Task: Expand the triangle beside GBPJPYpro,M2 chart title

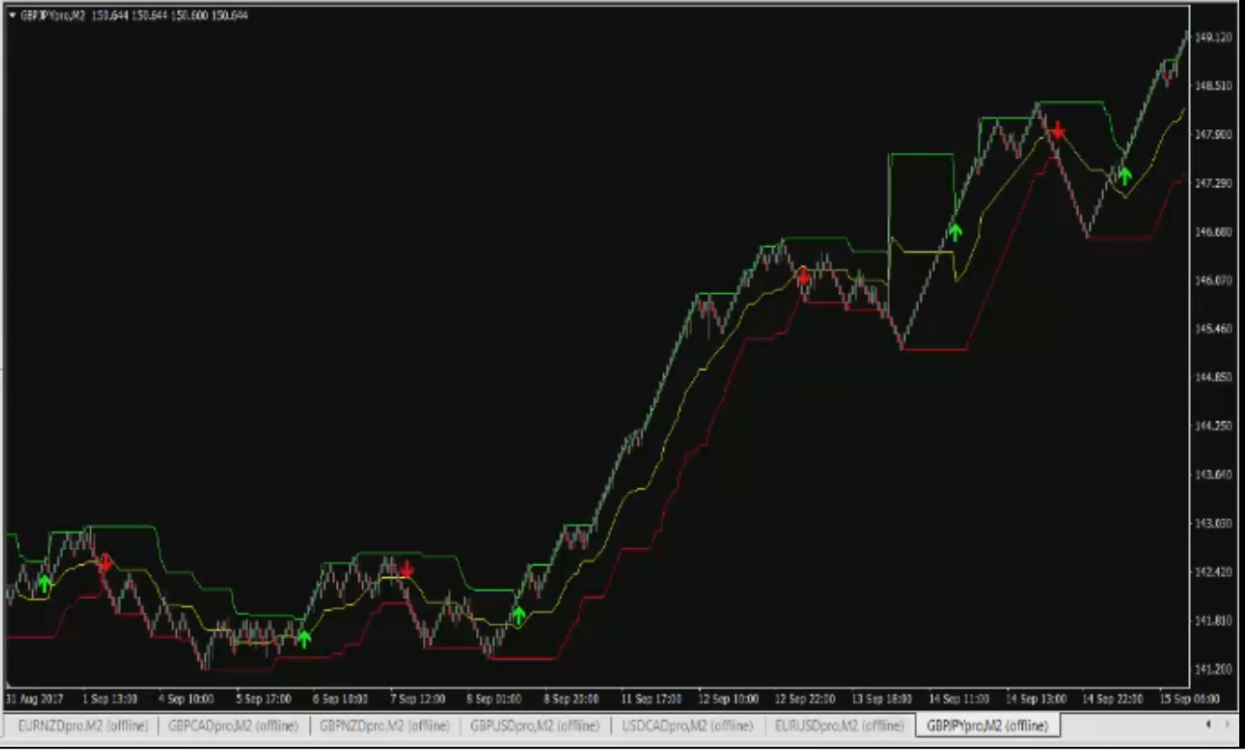Action: click(12, 16)
